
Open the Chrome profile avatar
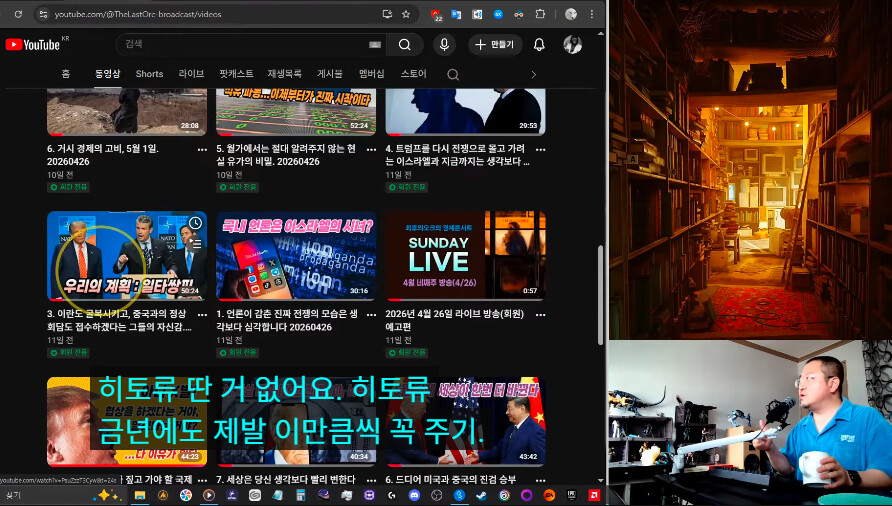tap(571, 14)
